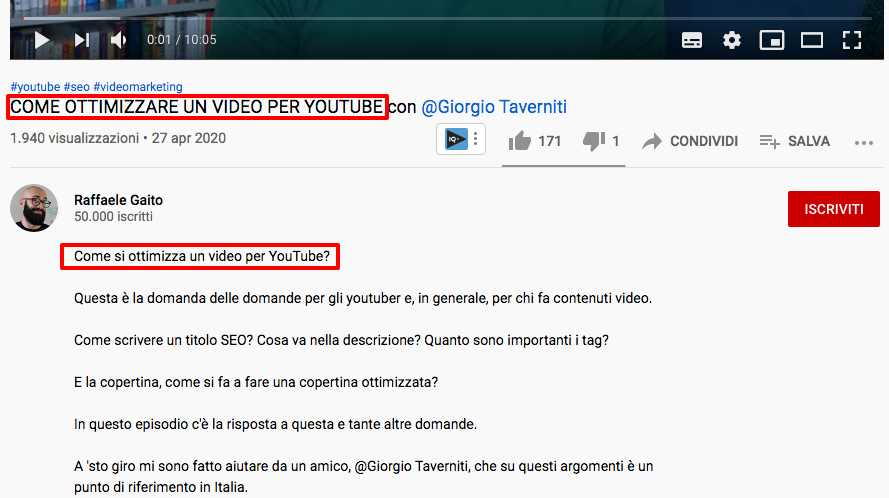Seek on the video progress bar
Screen dimensions: 889x498
tap(447, 18)
